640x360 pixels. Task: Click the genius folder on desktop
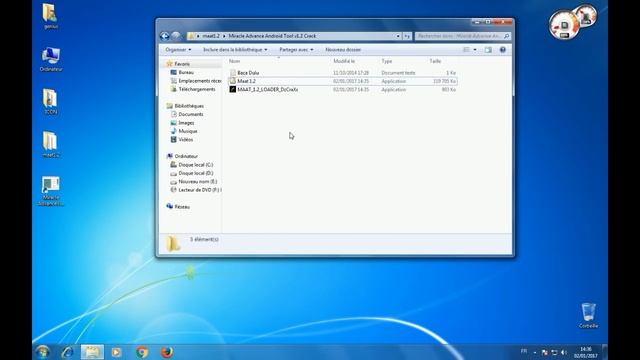click(x=51, y=16)
